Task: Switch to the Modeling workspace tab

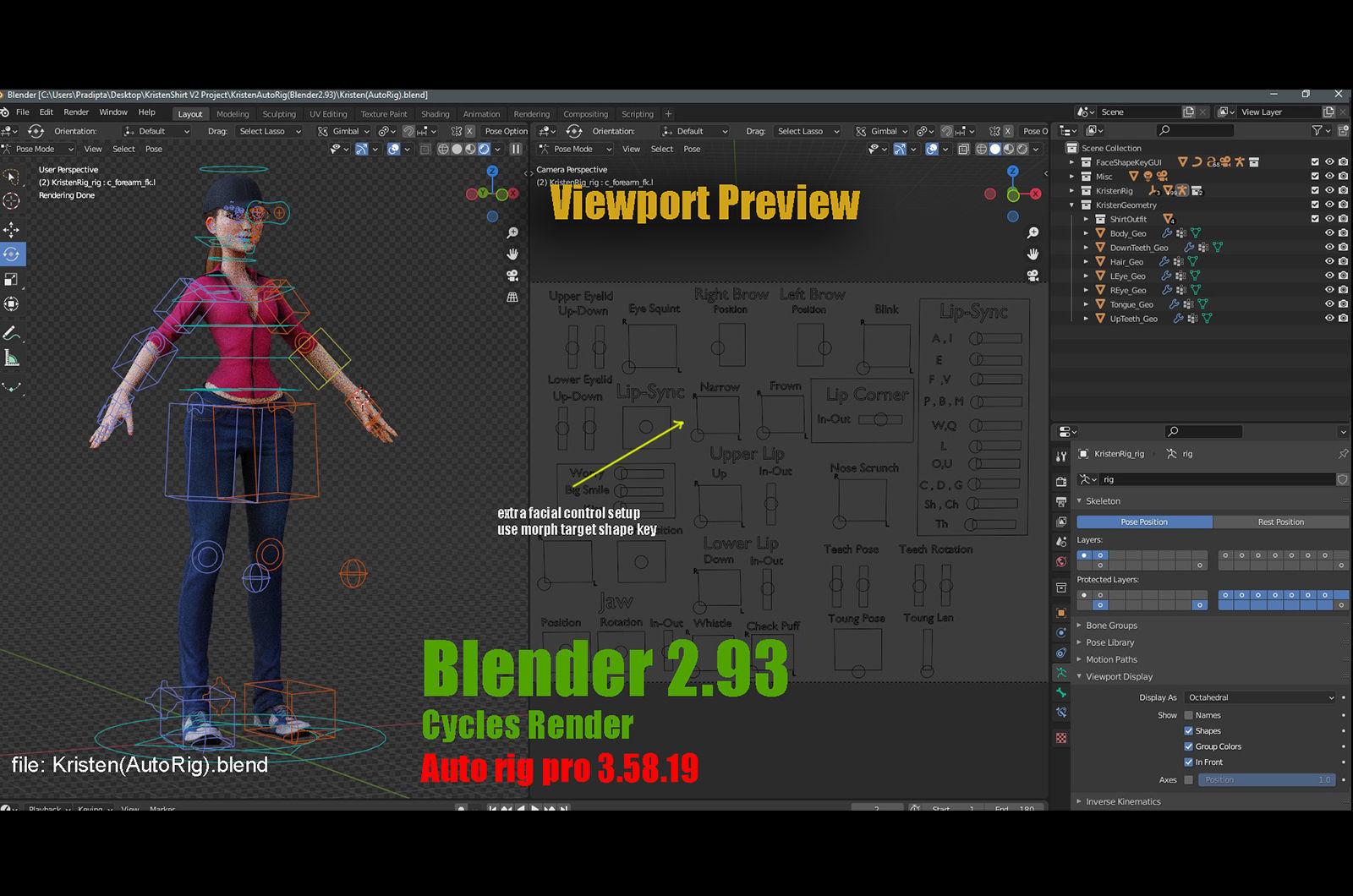Action: click(233, 114)
